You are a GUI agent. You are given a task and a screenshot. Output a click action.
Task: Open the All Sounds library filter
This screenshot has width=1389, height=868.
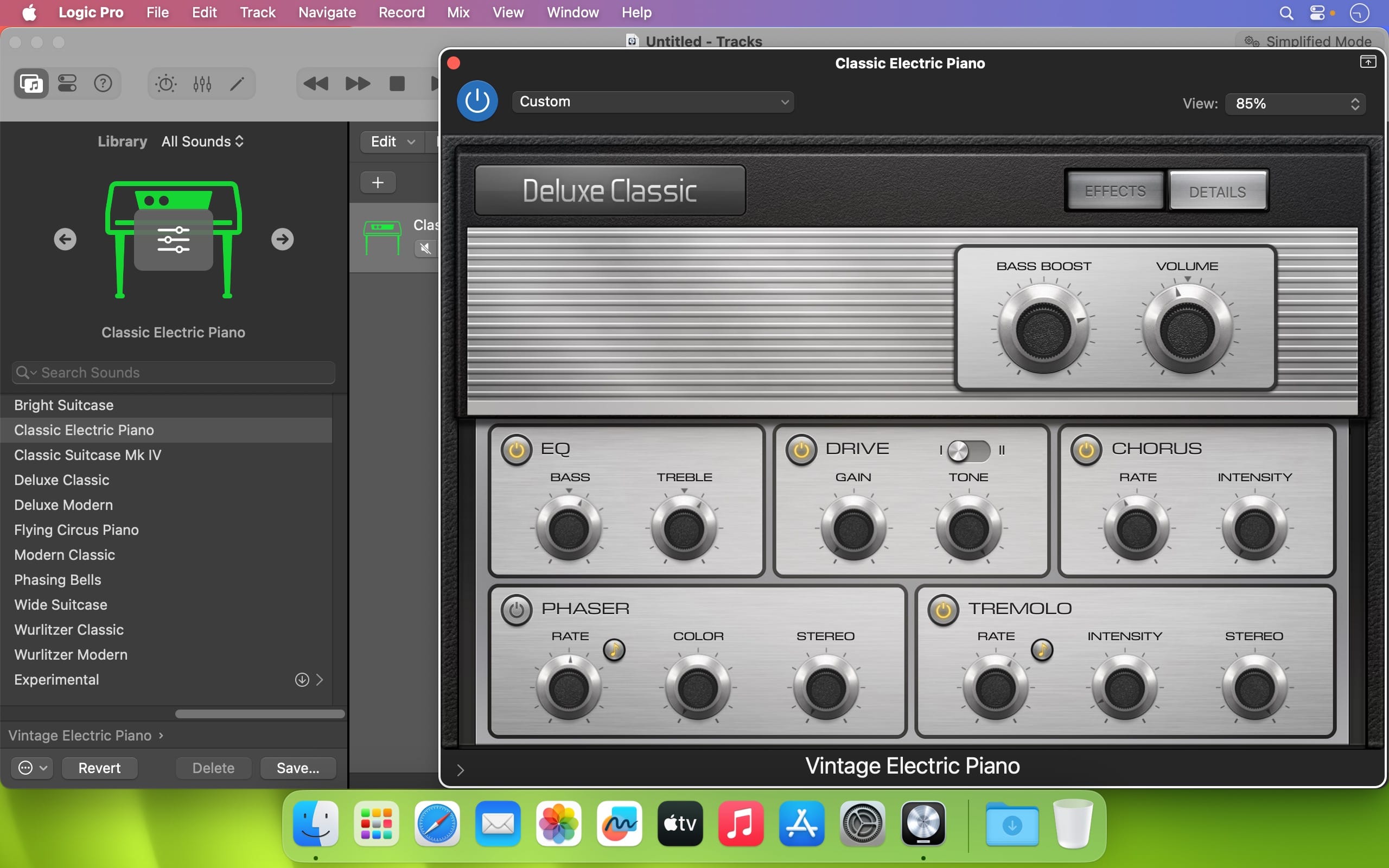click(x=202, y=141)
